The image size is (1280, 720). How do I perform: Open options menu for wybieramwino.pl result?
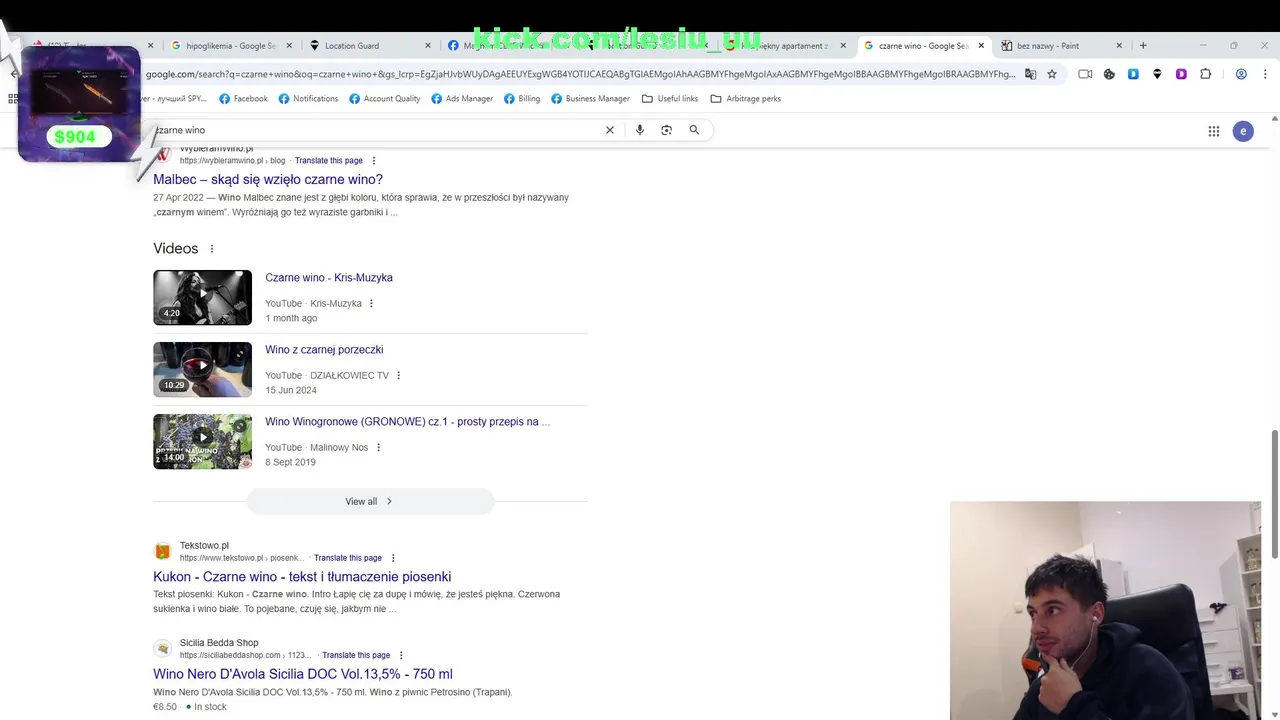pyautogui.click(x=374, y=160)
